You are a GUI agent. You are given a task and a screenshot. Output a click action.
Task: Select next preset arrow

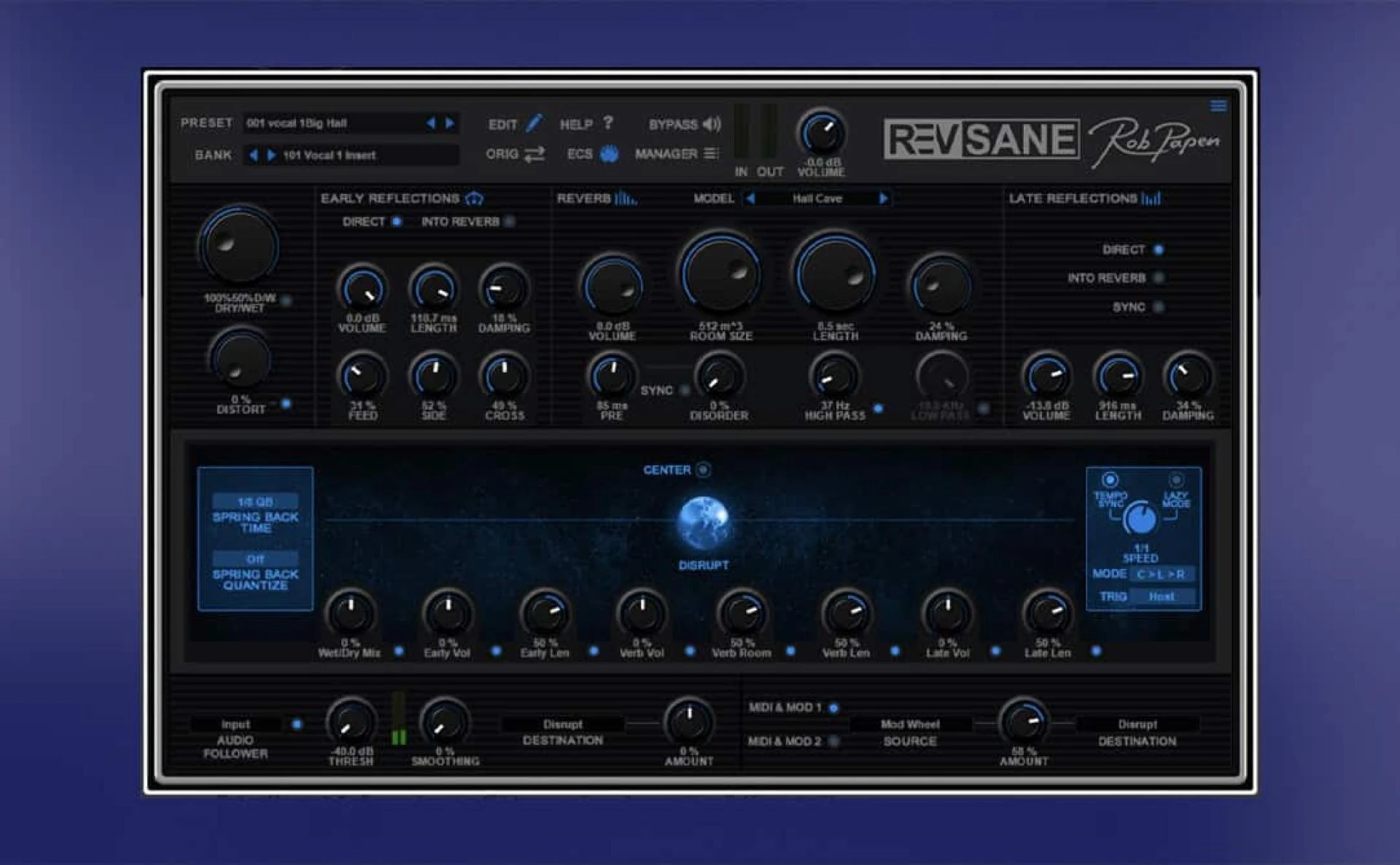(x=450, y=123)
